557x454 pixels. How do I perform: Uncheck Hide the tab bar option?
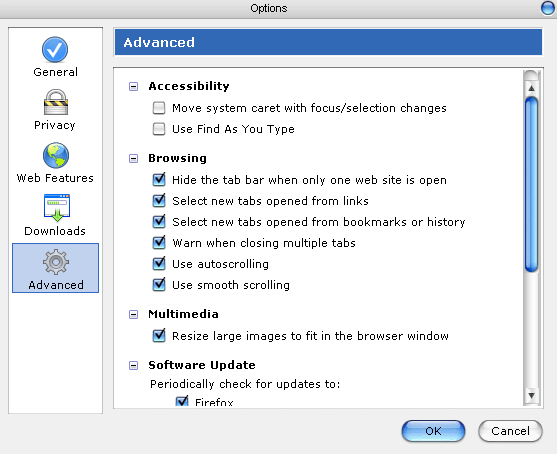coord(159,180)
